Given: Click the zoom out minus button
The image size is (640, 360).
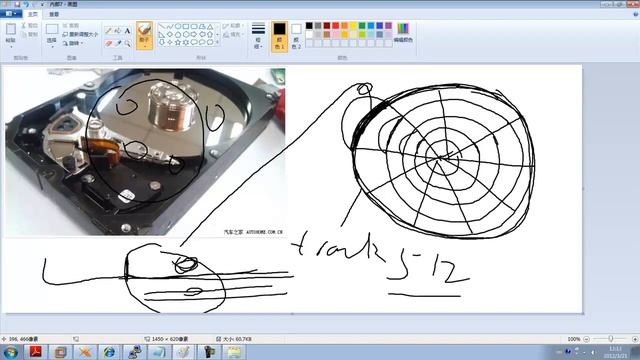Looking at the screenshot, I should pyautogui.click(x=587, y=339).
